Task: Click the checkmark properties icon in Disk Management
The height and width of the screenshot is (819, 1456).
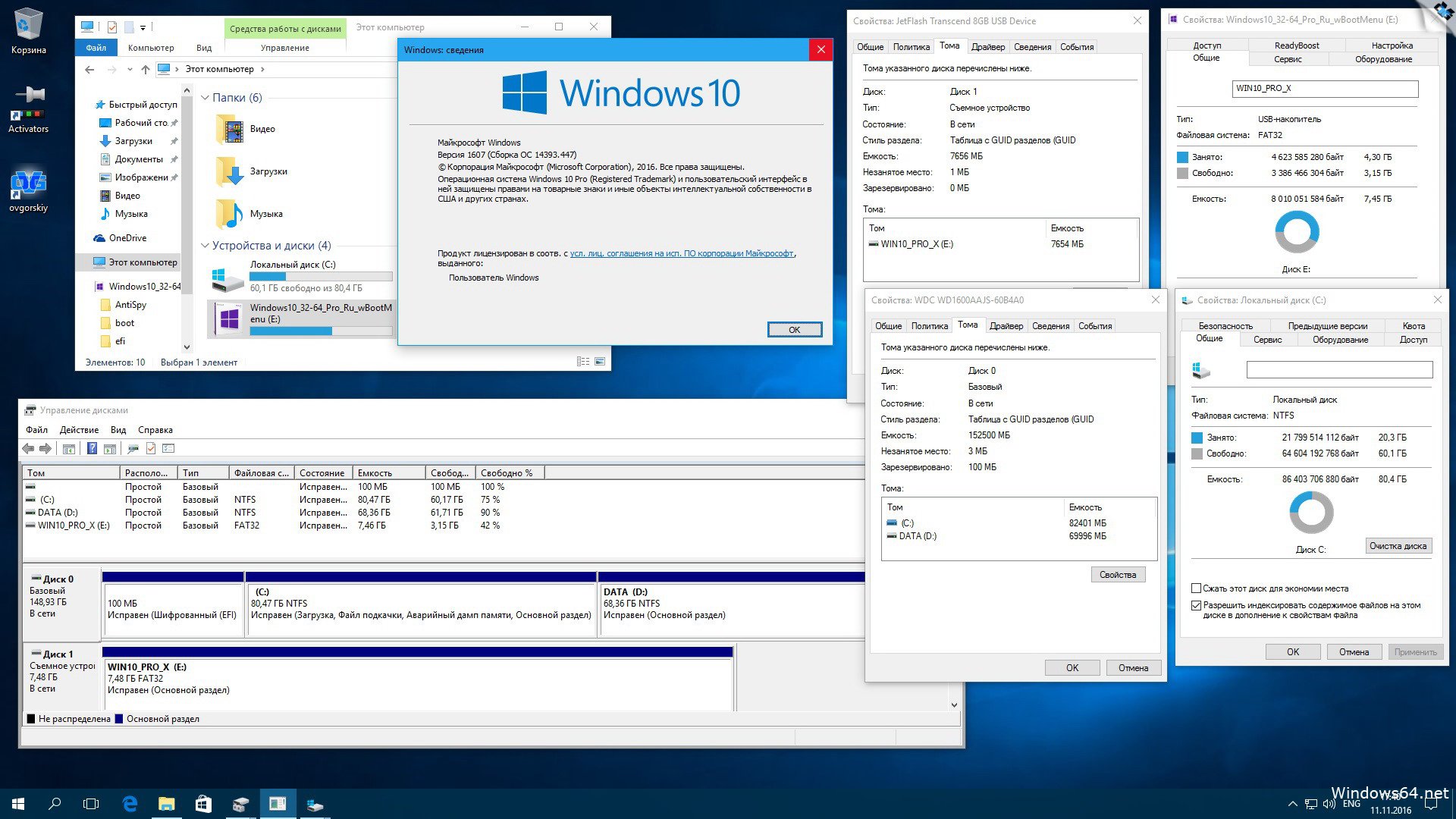Action: click(151, 449)
